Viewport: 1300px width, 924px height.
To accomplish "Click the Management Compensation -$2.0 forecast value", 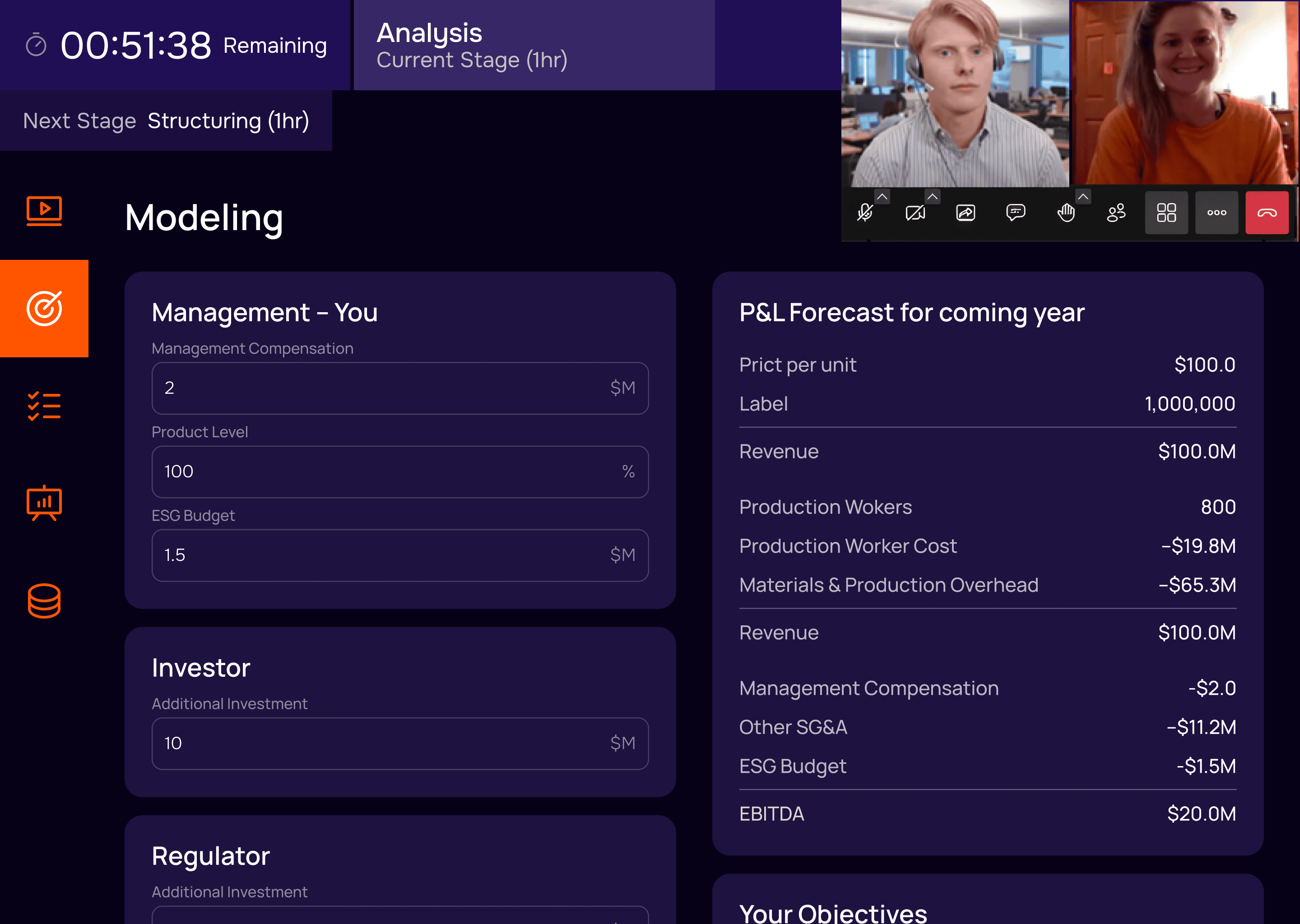I will click(1212, 688).
